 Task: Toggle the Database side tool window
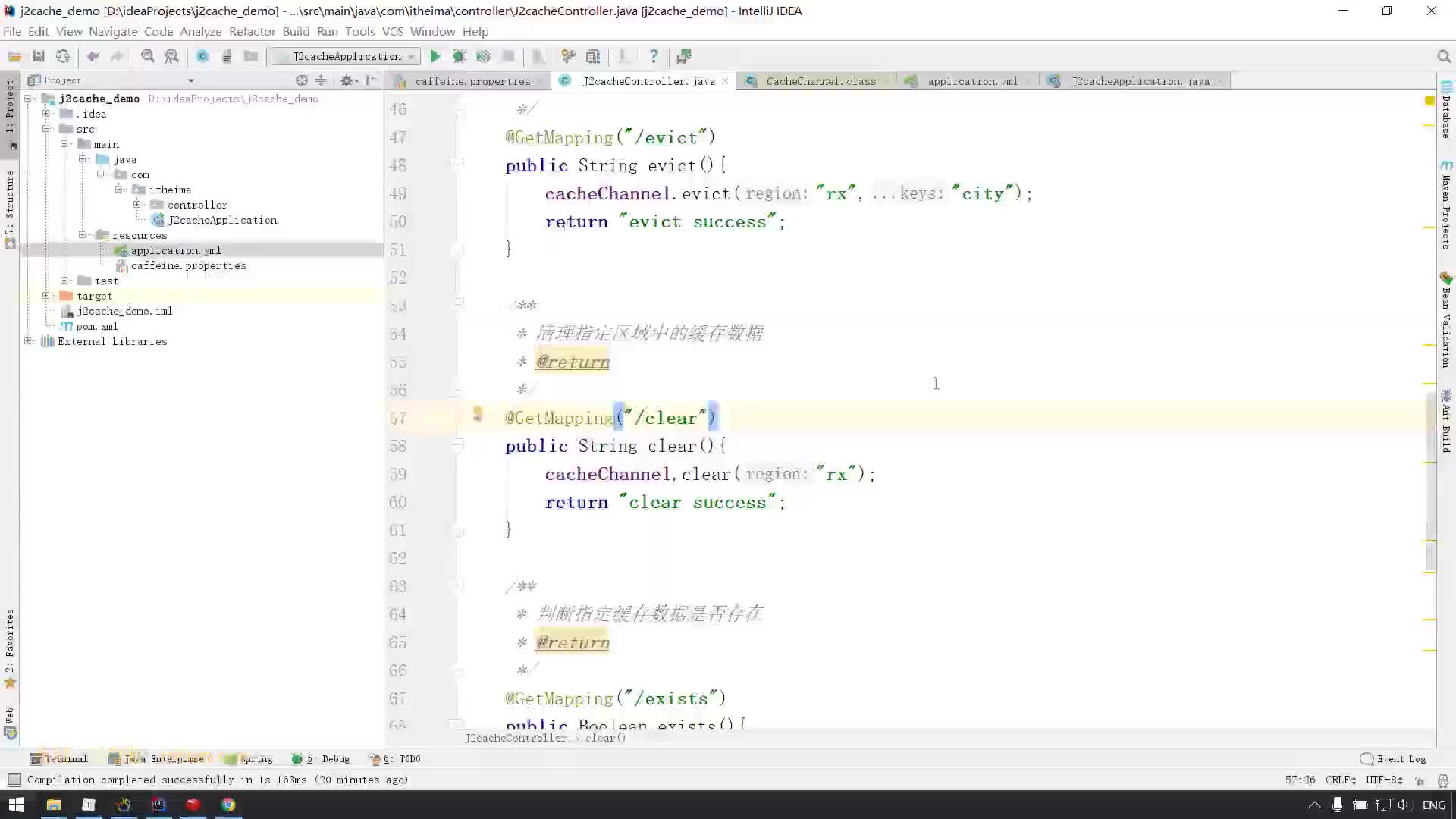(1446, 110)
